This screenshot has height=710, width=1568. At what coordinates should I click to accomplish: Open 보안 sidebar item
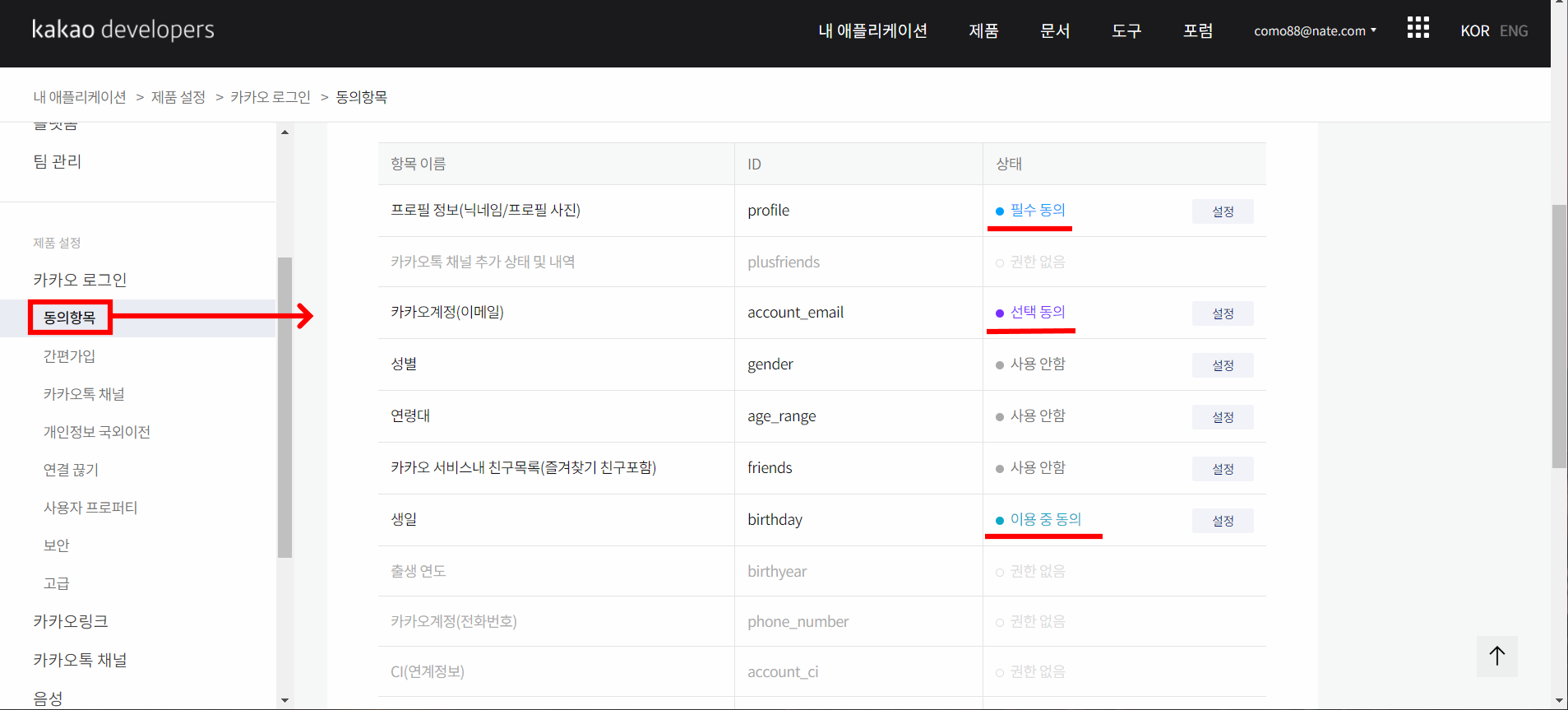point(57,545)
